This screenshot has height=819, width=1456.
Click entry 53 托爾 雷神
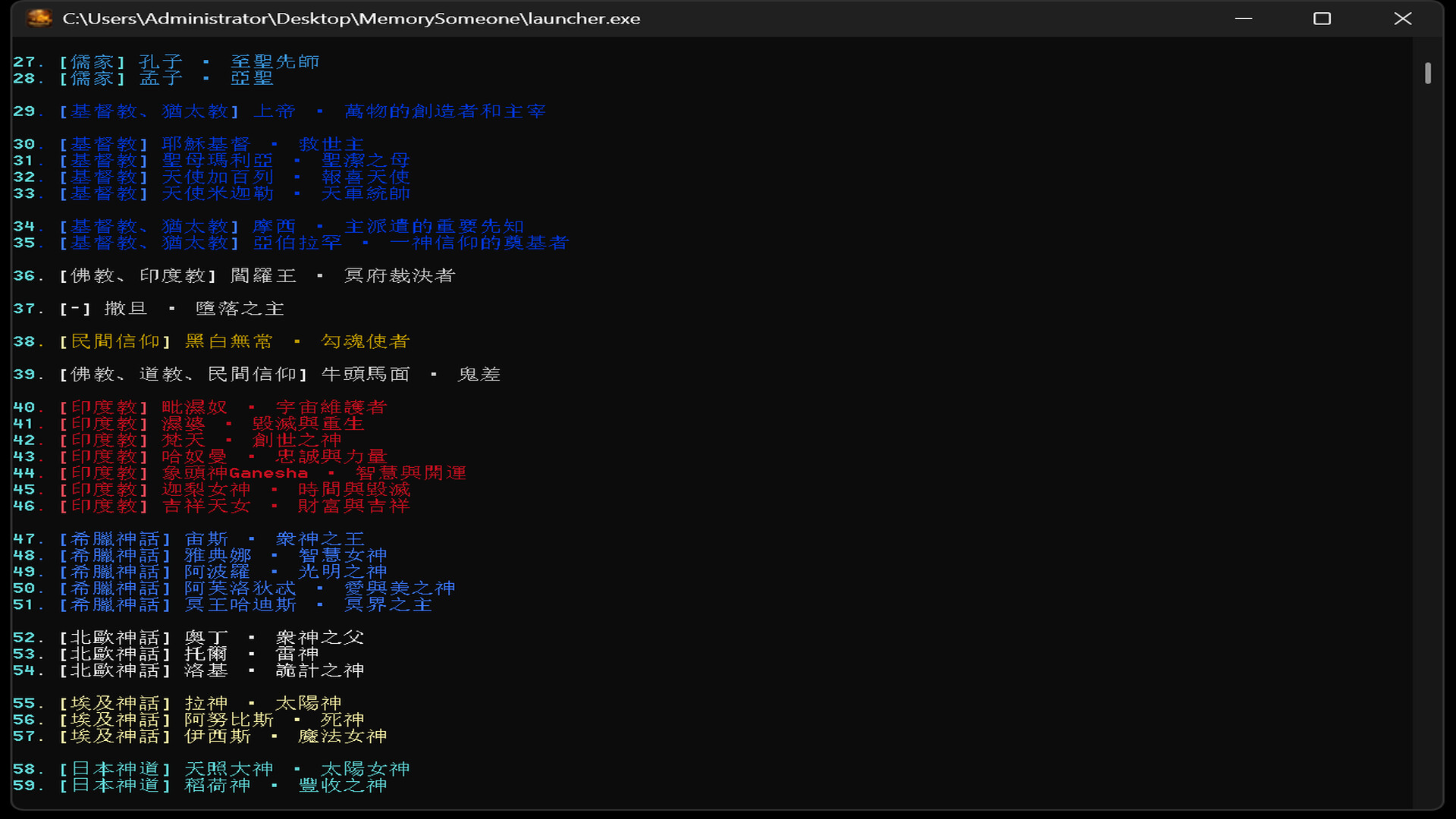pyautogui.click(x=205, y=654)
